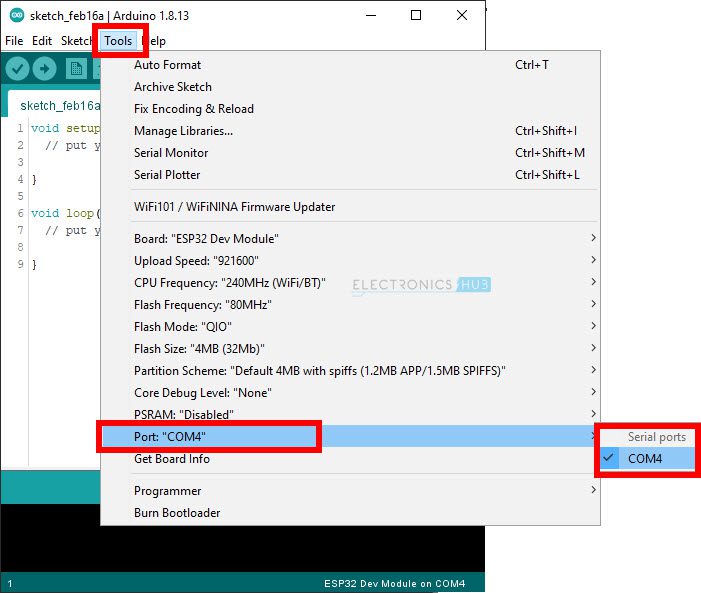Click "void setup" on code line 1

(65, 128)
